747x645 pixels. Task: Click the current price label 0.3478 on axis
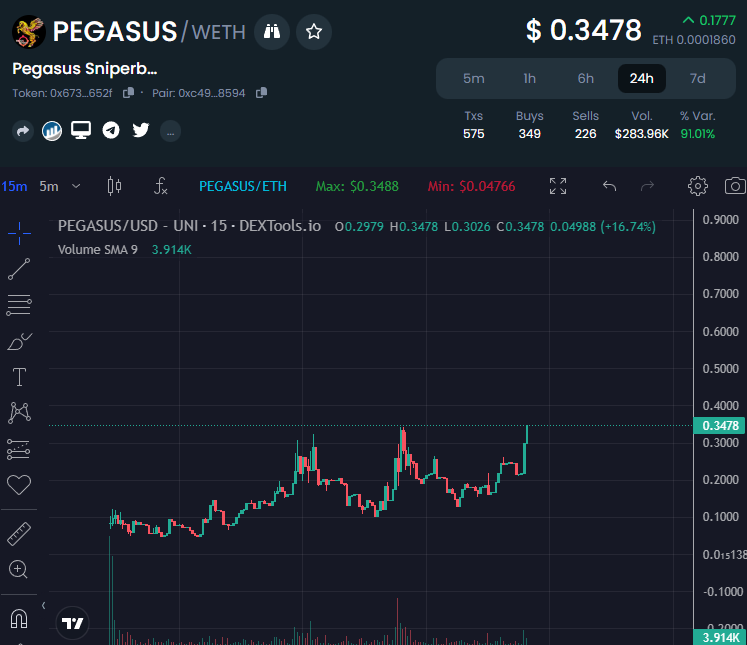tap(719, 425)
